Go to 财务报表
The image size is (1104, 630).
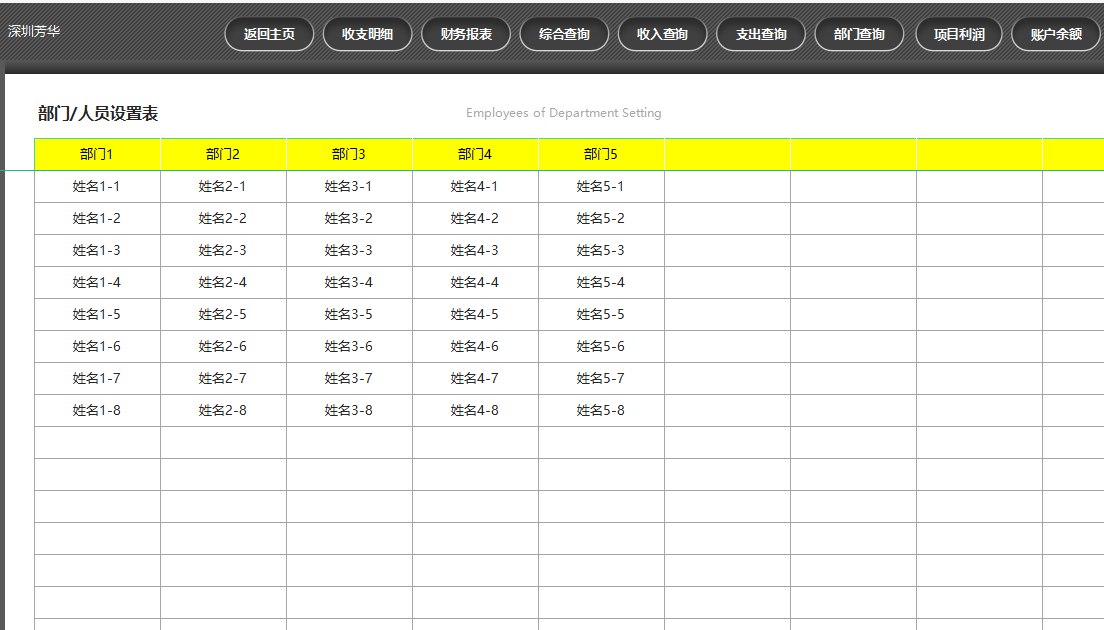pos(466,34)
